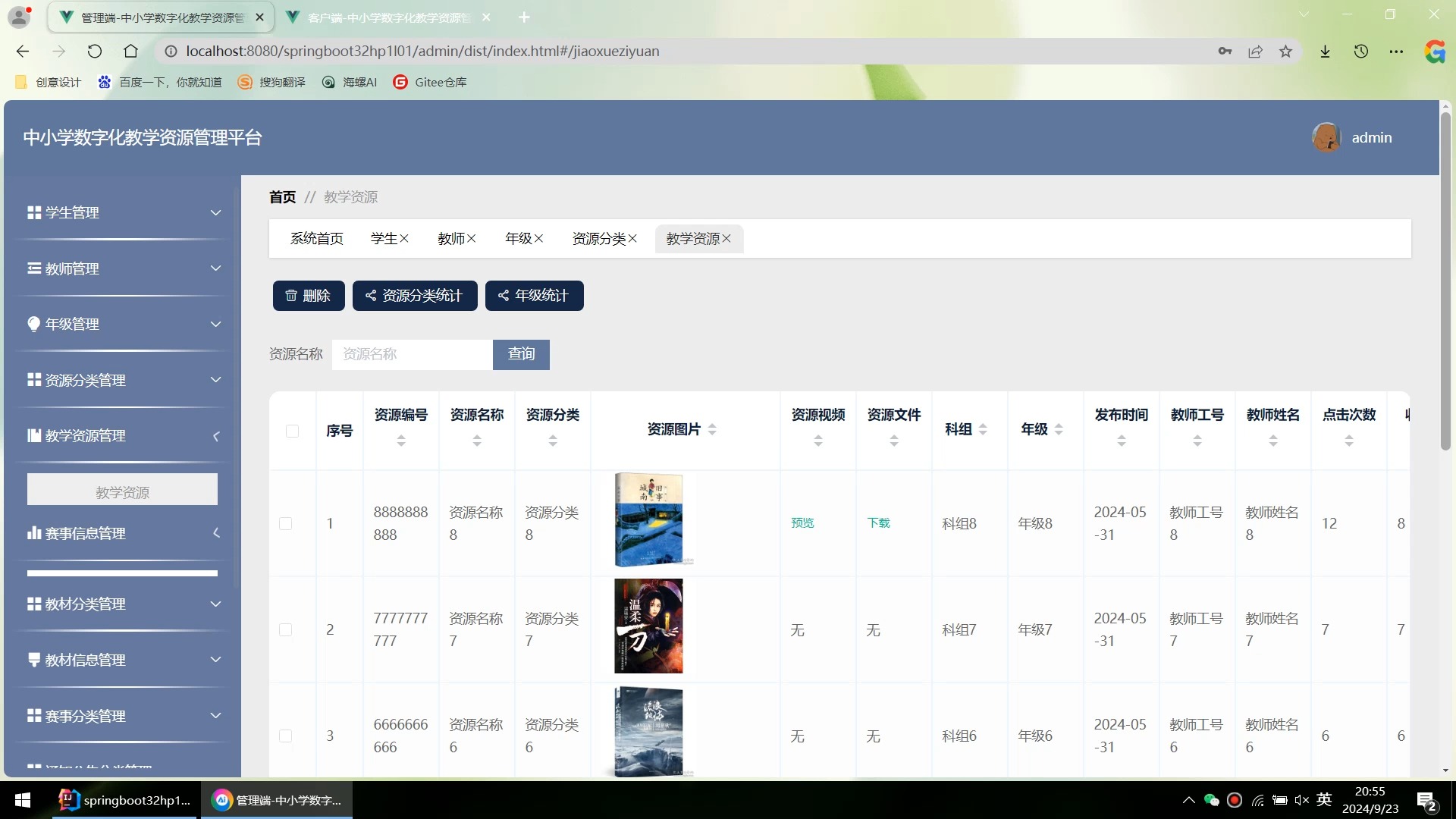1456x819 pixels.
Task: Click the key icon in the address bar
Action: (1225, 51)
